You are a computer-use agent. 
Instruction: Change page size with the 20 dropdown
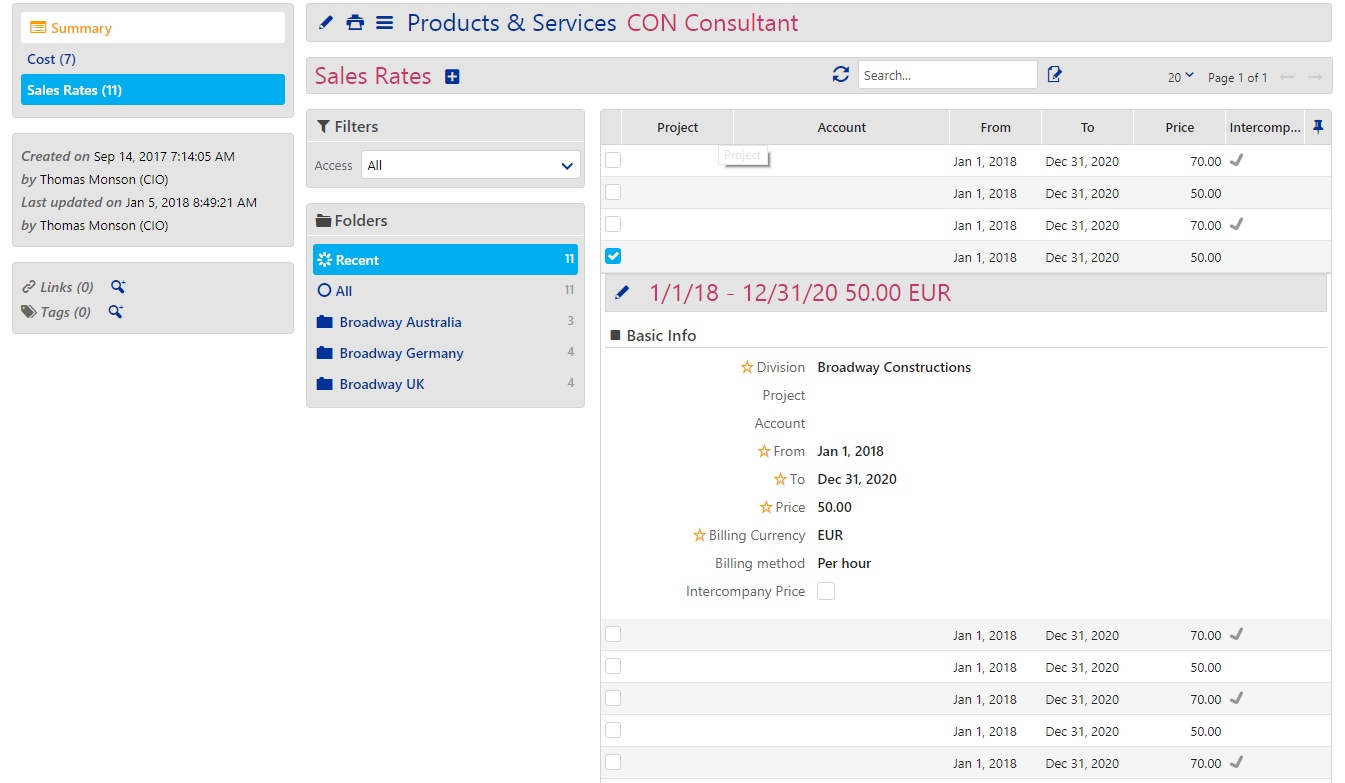(x=1180, y=77)
